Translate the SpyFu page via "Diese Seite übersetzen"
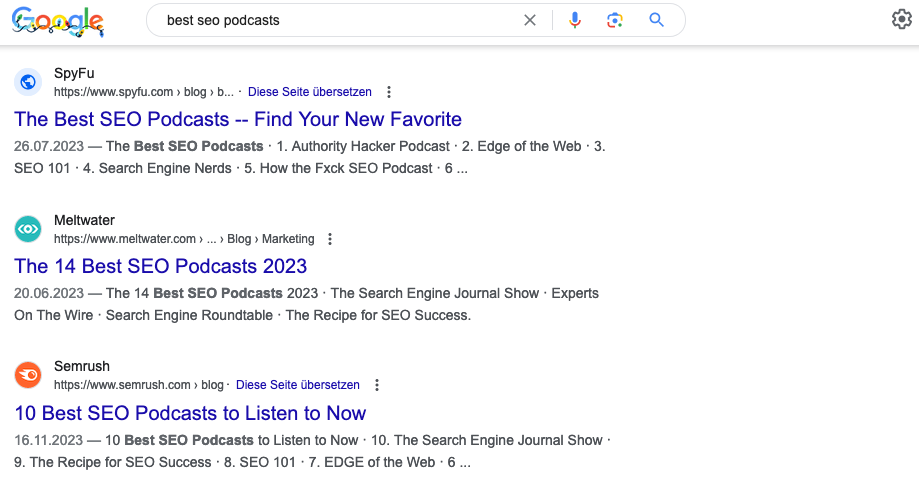 [x=309, y=92]
